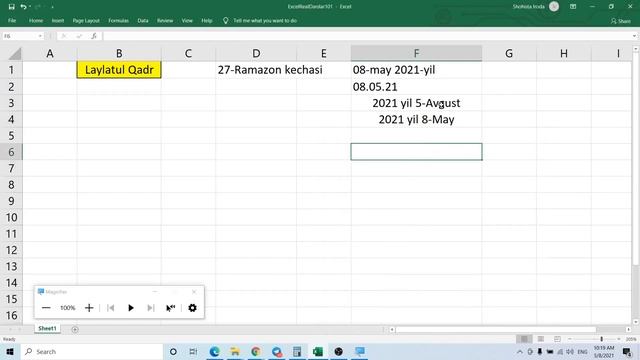Click the Name Box showing F6
This screenshot has width=640, height=360.
tap(19, 36)
